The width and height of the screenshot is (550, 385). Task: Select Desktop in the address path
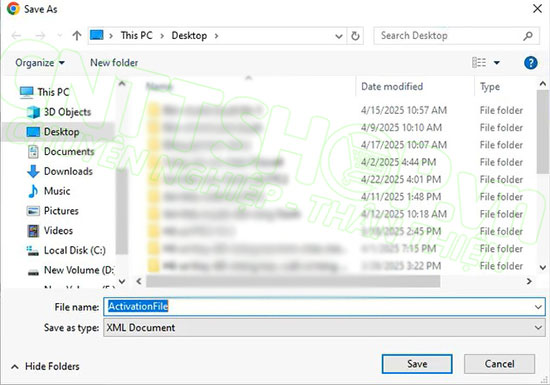coord(189,35)
